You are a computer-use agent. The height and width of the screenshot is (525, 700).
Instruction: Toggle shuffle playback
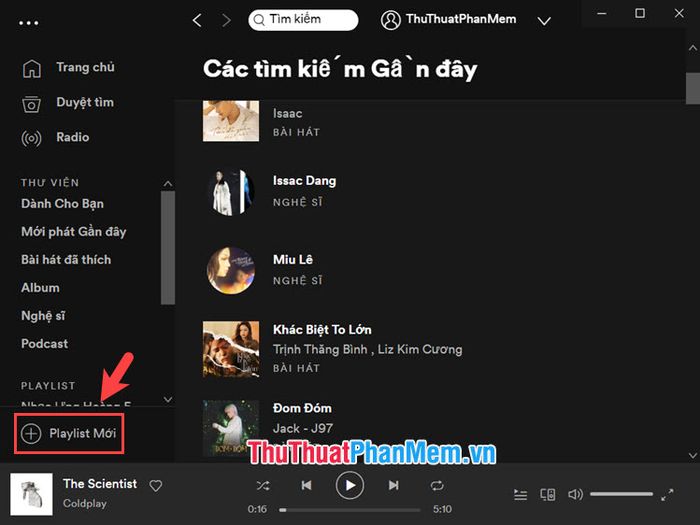click(x=262, y=485)
